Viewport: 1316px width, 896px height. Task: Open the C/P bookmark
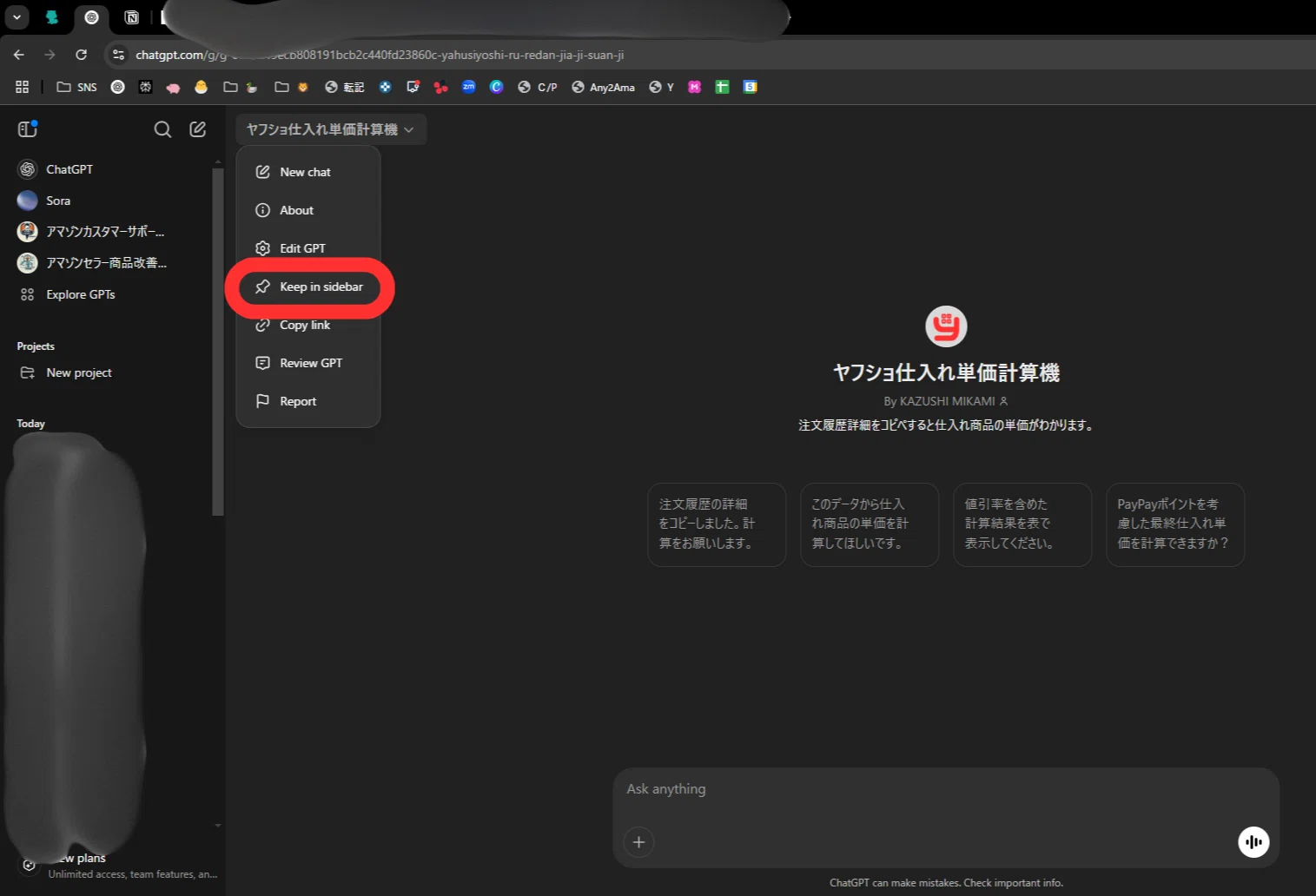[537, 87]
